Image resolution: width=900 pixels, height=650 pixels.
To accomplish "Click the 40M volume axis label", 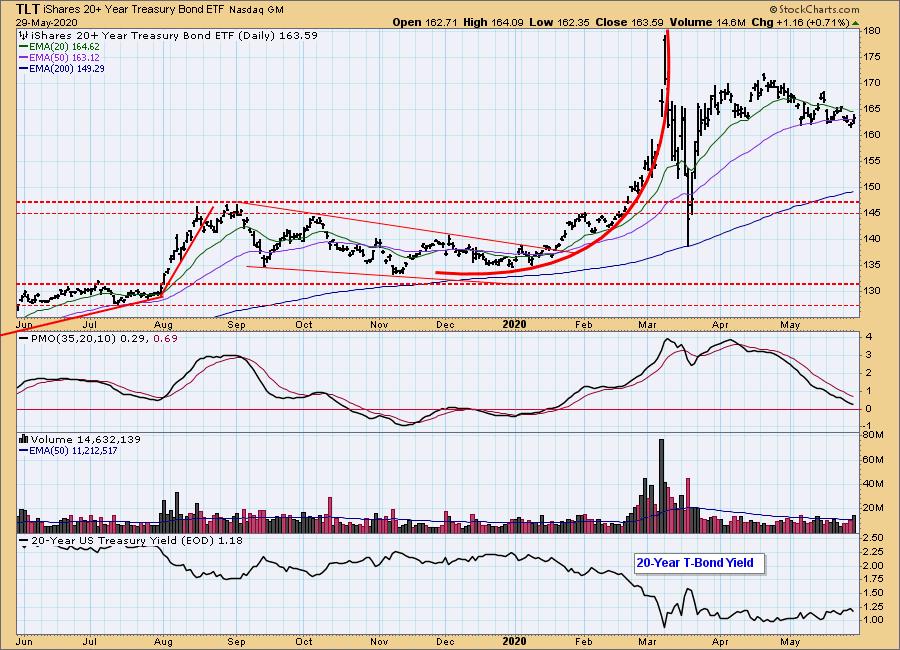I will click(873, 483).
